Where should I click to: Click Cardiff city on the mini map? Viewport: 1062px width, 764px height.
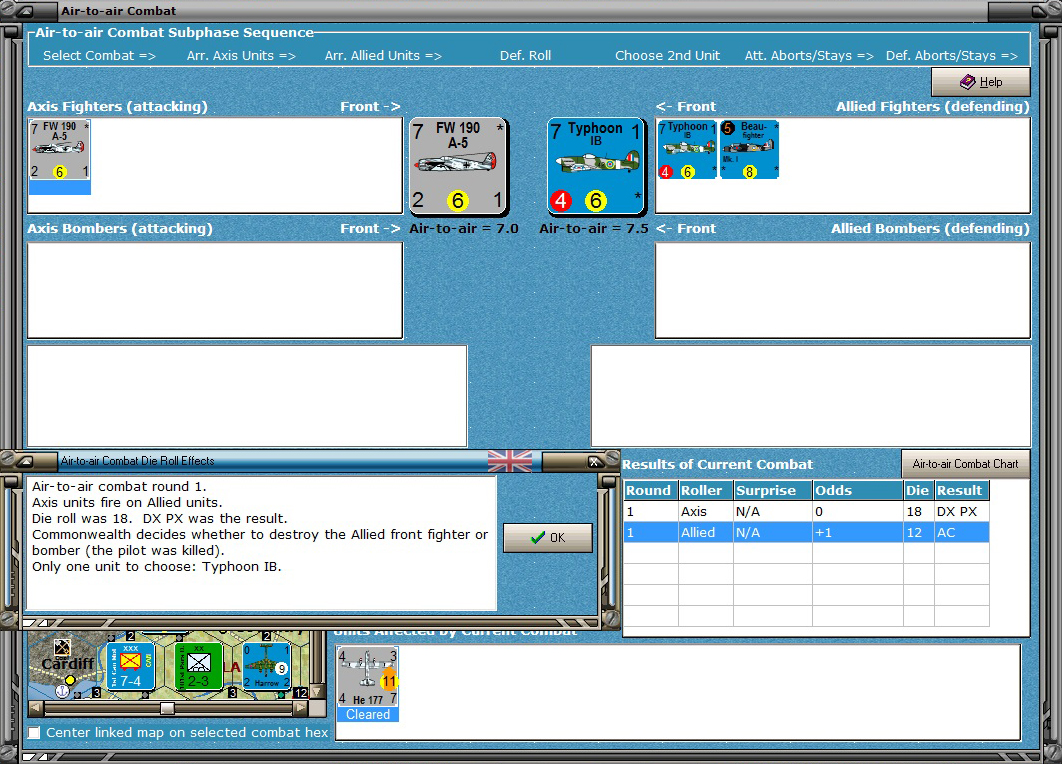[68, 664]
